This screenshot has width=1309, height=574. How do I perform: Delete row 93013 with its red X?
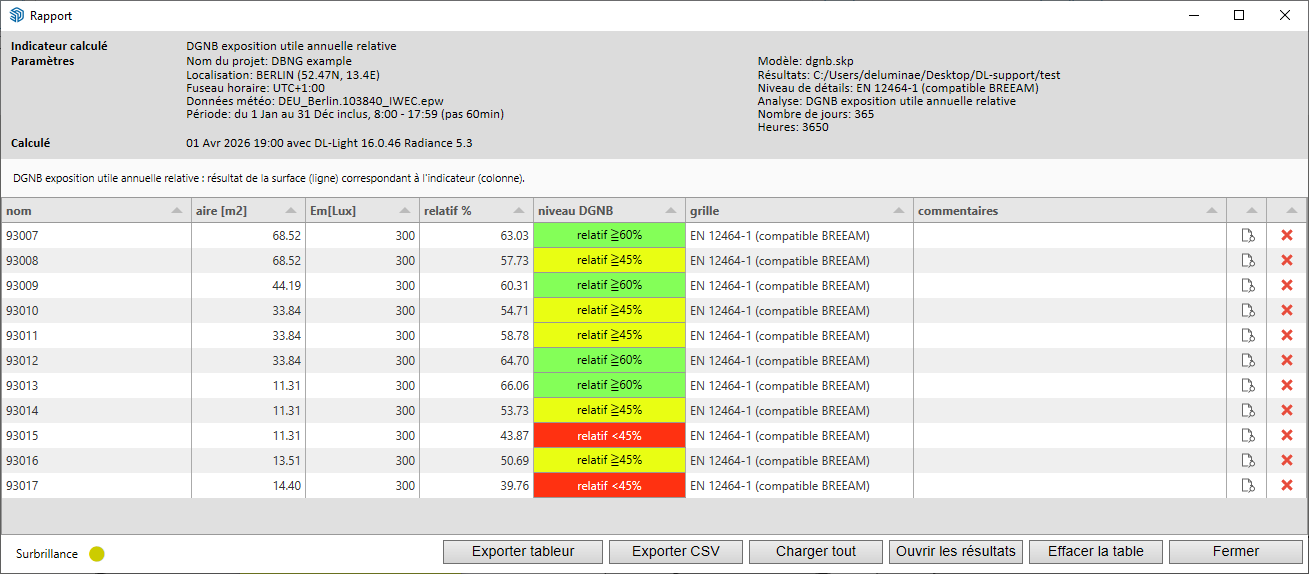point(1287,386)
